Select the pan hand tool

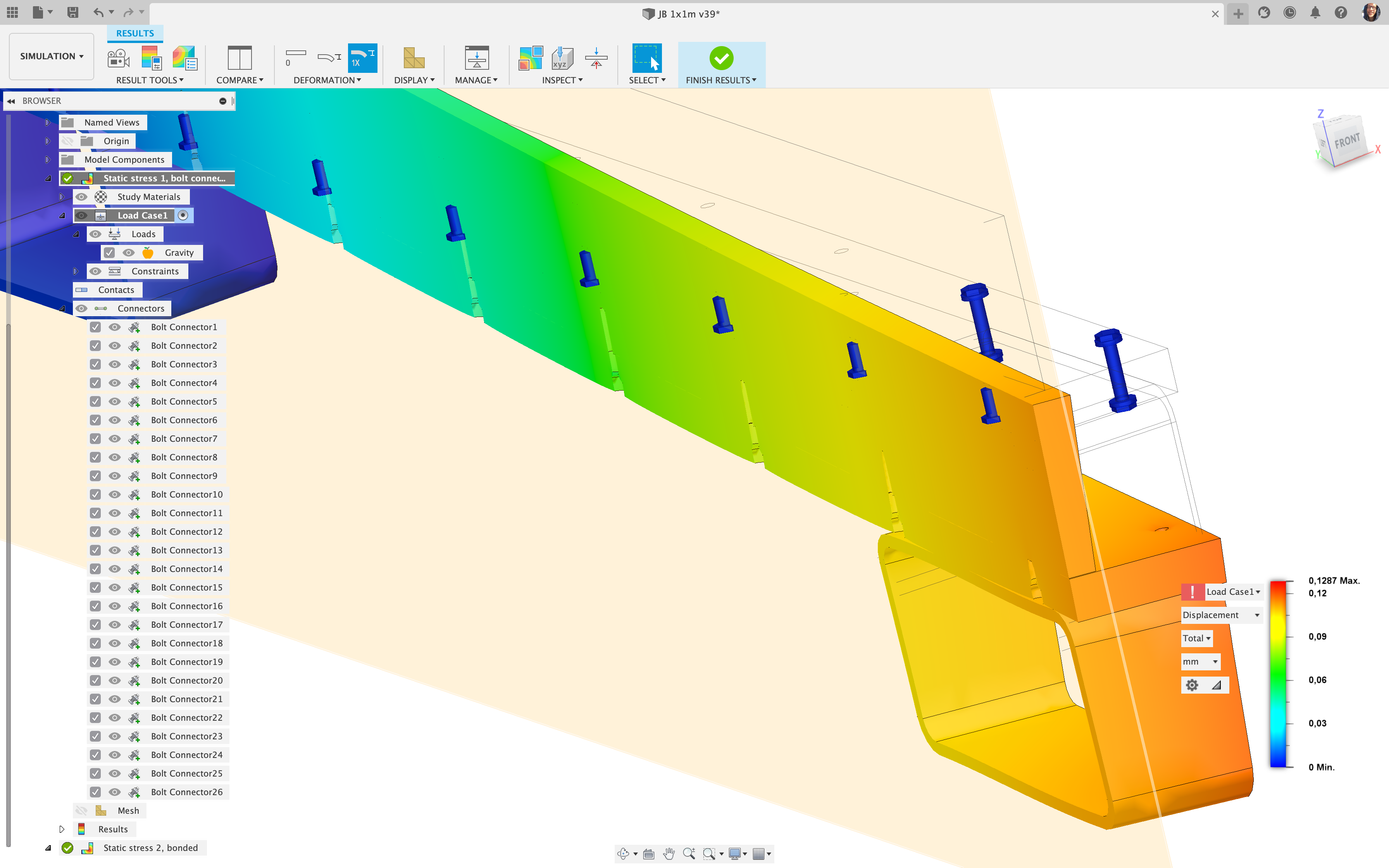tap(669, 854)
